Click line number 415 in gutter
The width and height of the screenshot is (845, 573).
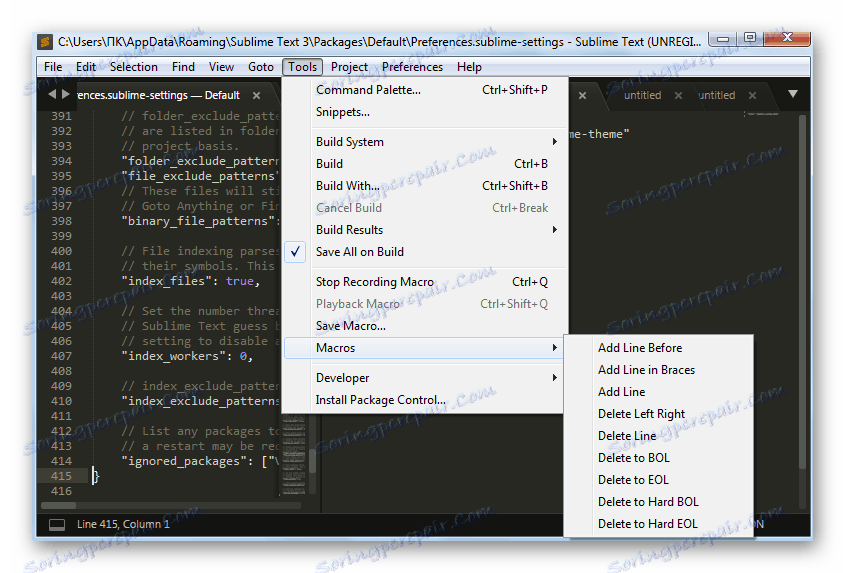tap(61, 476)
